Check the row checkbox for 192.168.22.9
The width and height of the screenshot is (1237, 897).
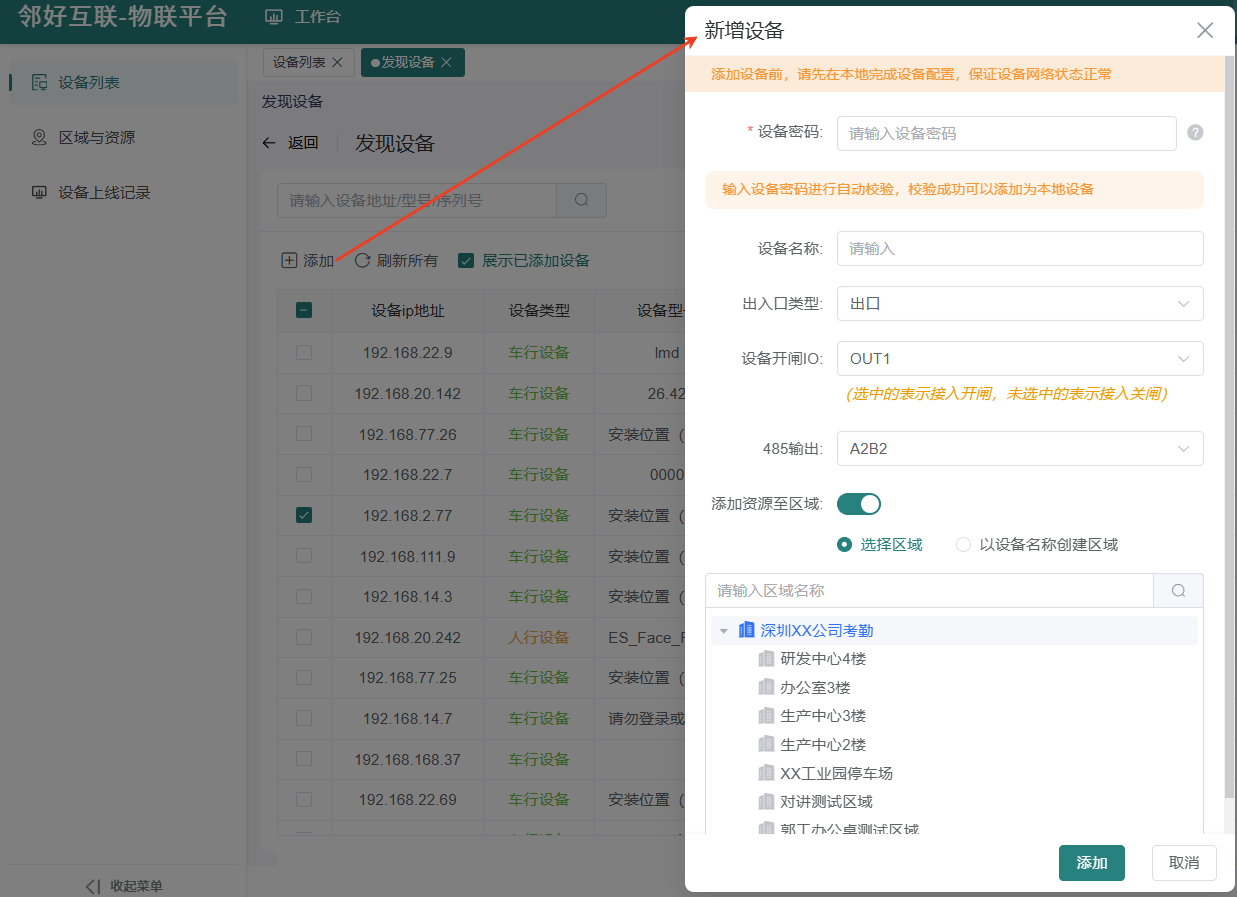(304, 352)
